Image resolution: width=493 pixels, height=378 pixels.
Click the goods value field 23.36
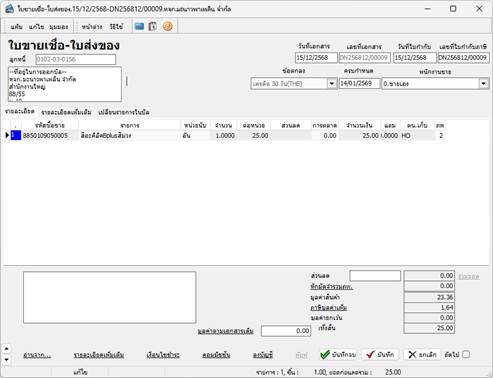coord(429,297)
